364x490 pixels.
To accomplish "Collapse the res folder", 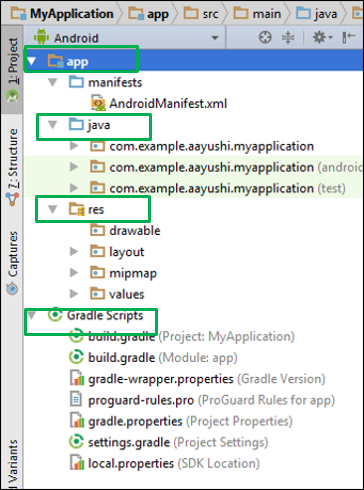I will point(53,209).
